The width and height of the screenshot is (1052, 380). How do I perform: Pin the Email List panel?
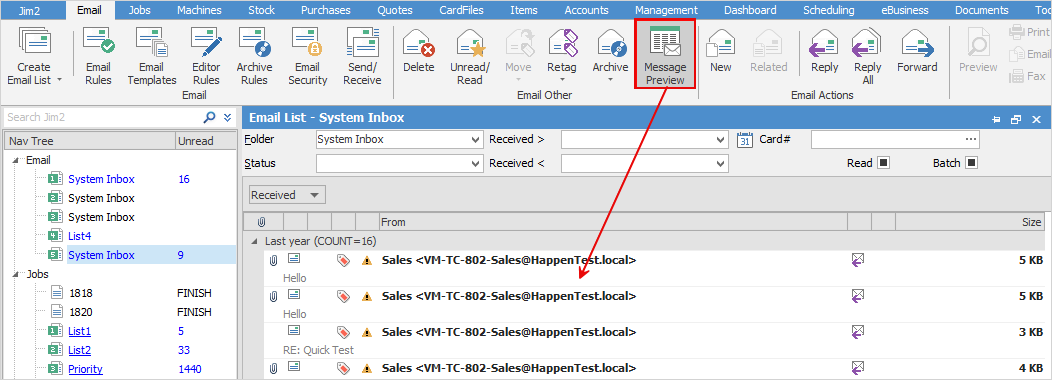click(x=996, y=119)
